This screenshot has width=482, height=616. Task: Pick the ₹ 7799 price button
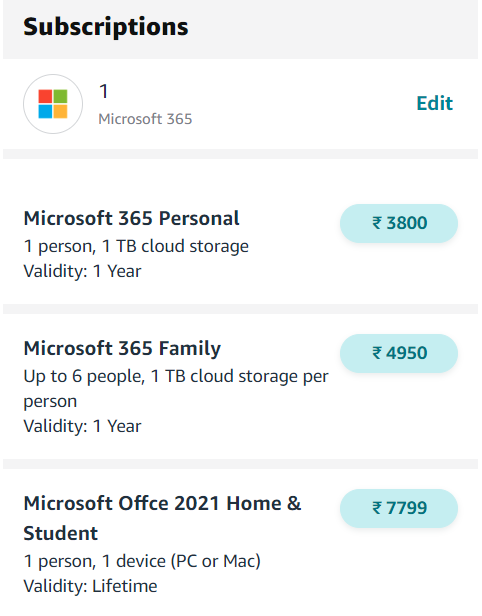click(x=399, y=508)
